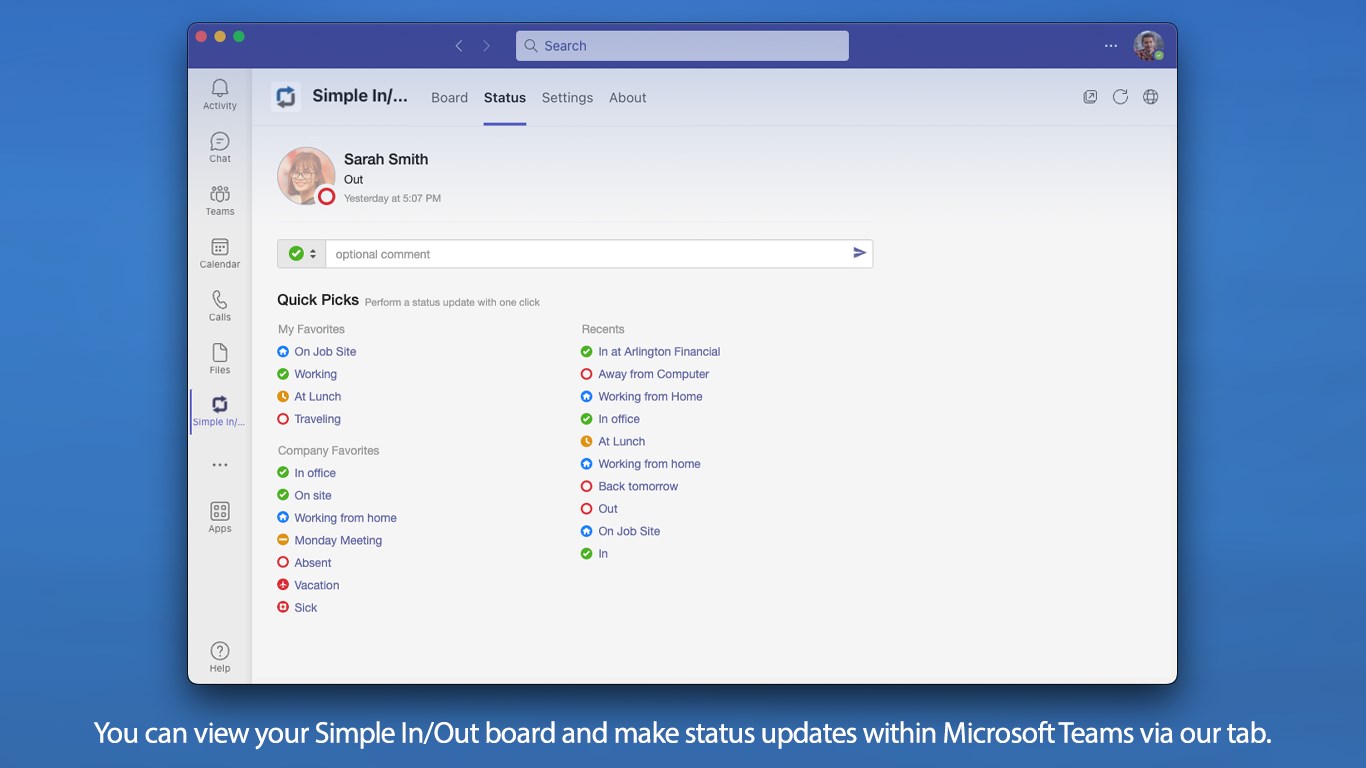Open Chat in the sidebar
The image size is (1366, 768).
220,147
